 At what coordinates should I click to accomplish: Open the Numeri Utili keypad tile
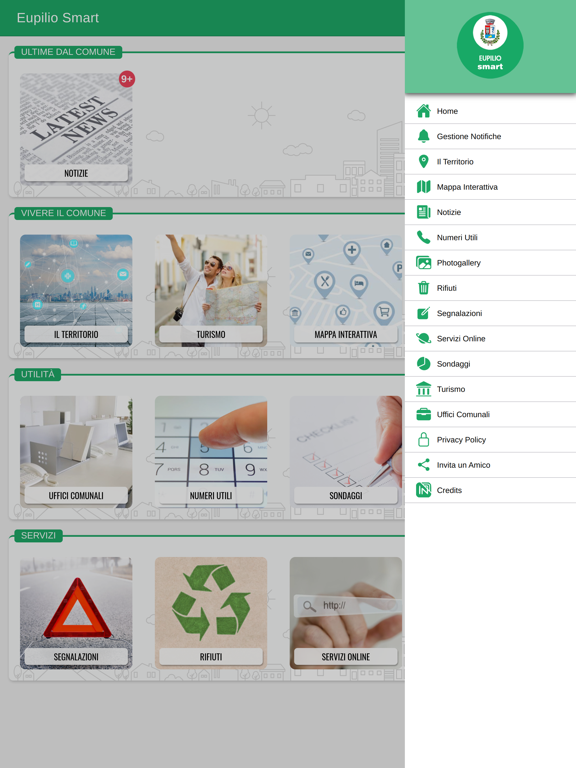tap(211, 452)
